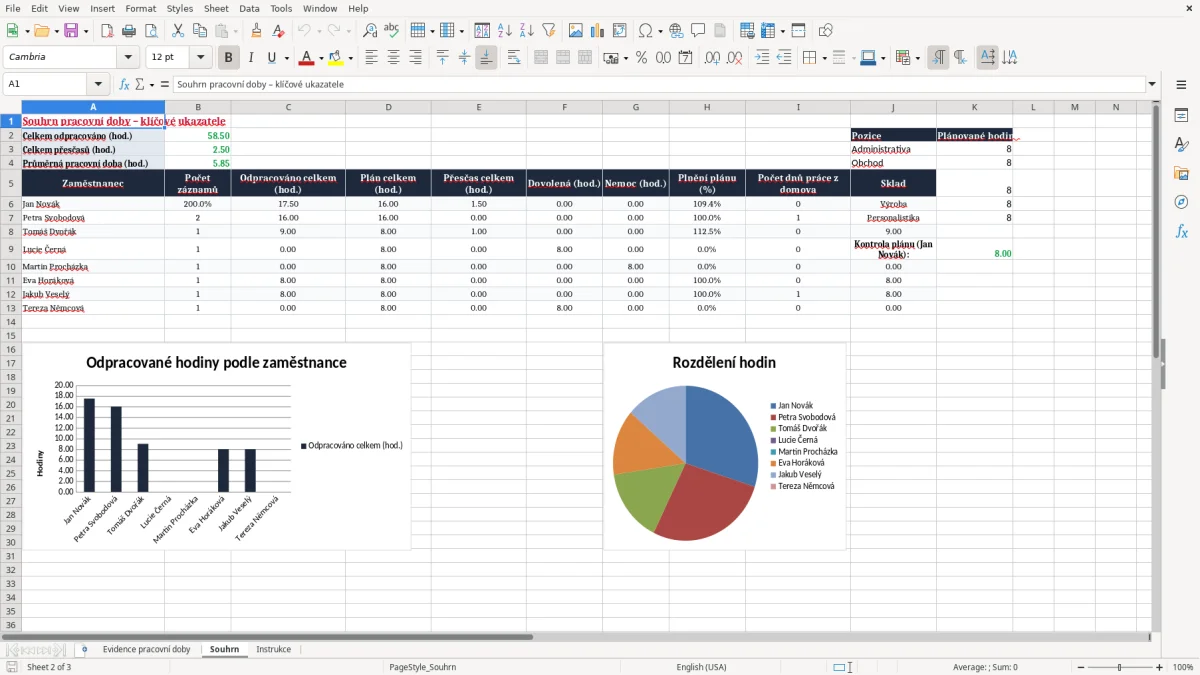Click the Define Print Area icon

(x=747, y=31)
